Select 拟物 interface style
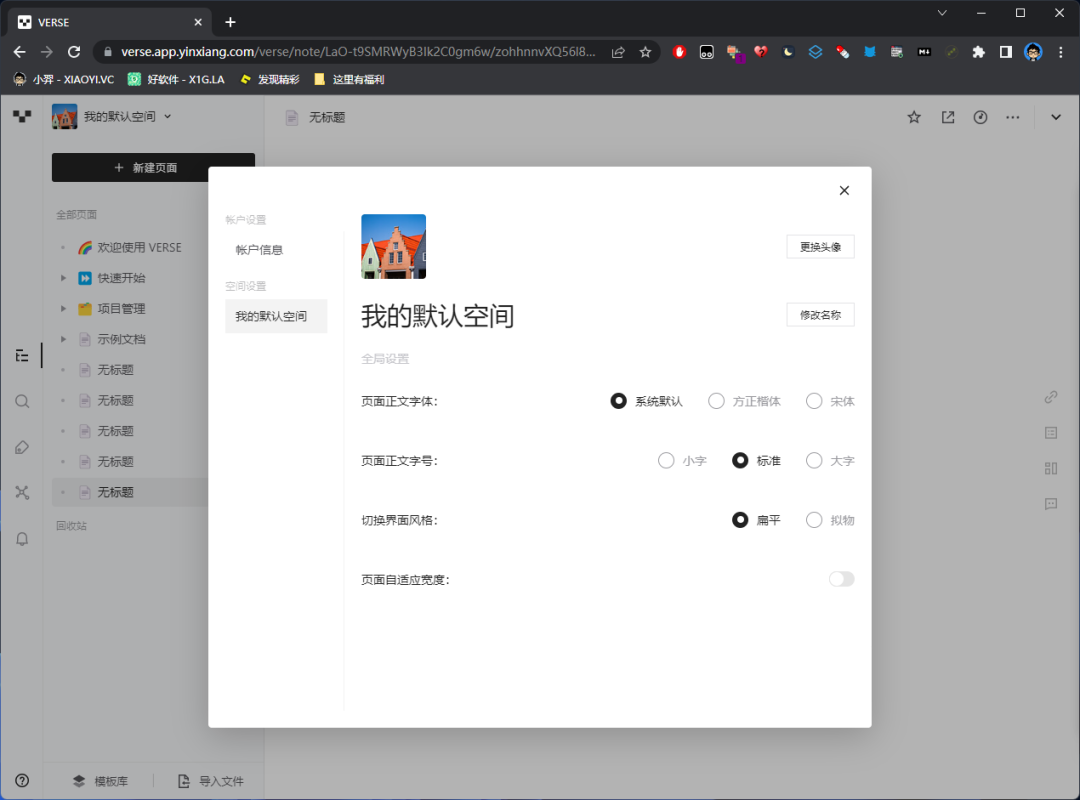 pos(814,520)
